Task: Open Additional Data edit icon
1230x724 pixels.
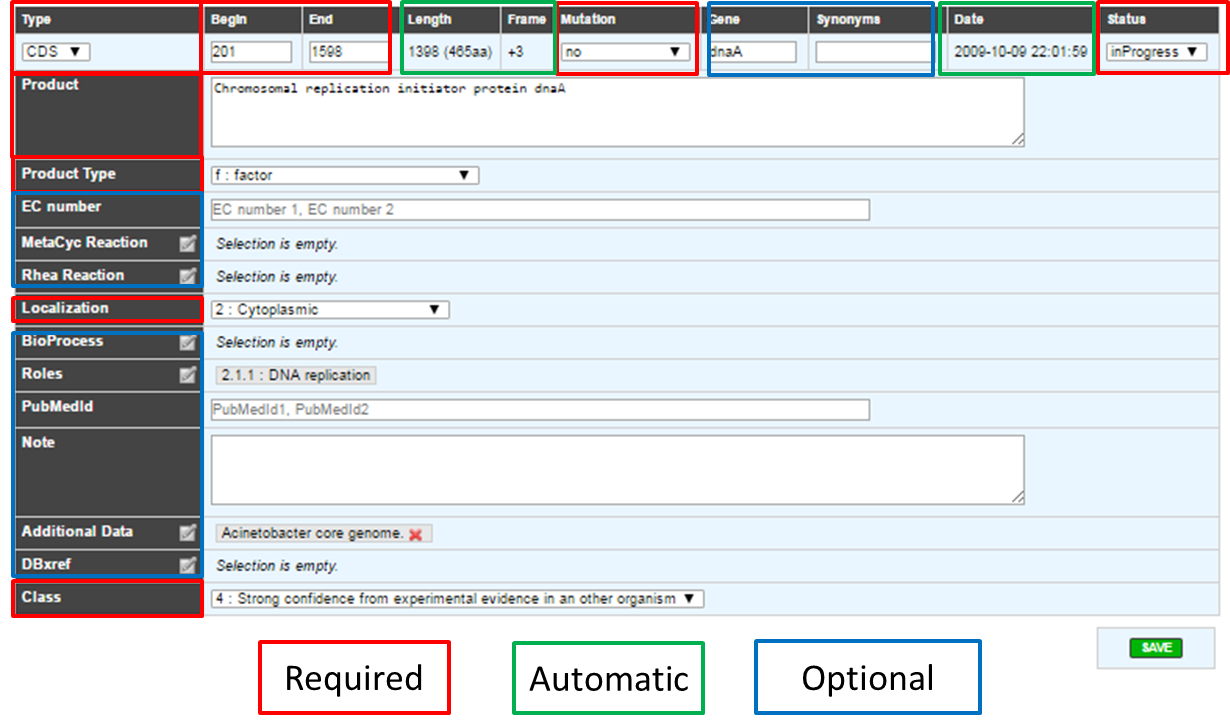Action: [187, 533]
